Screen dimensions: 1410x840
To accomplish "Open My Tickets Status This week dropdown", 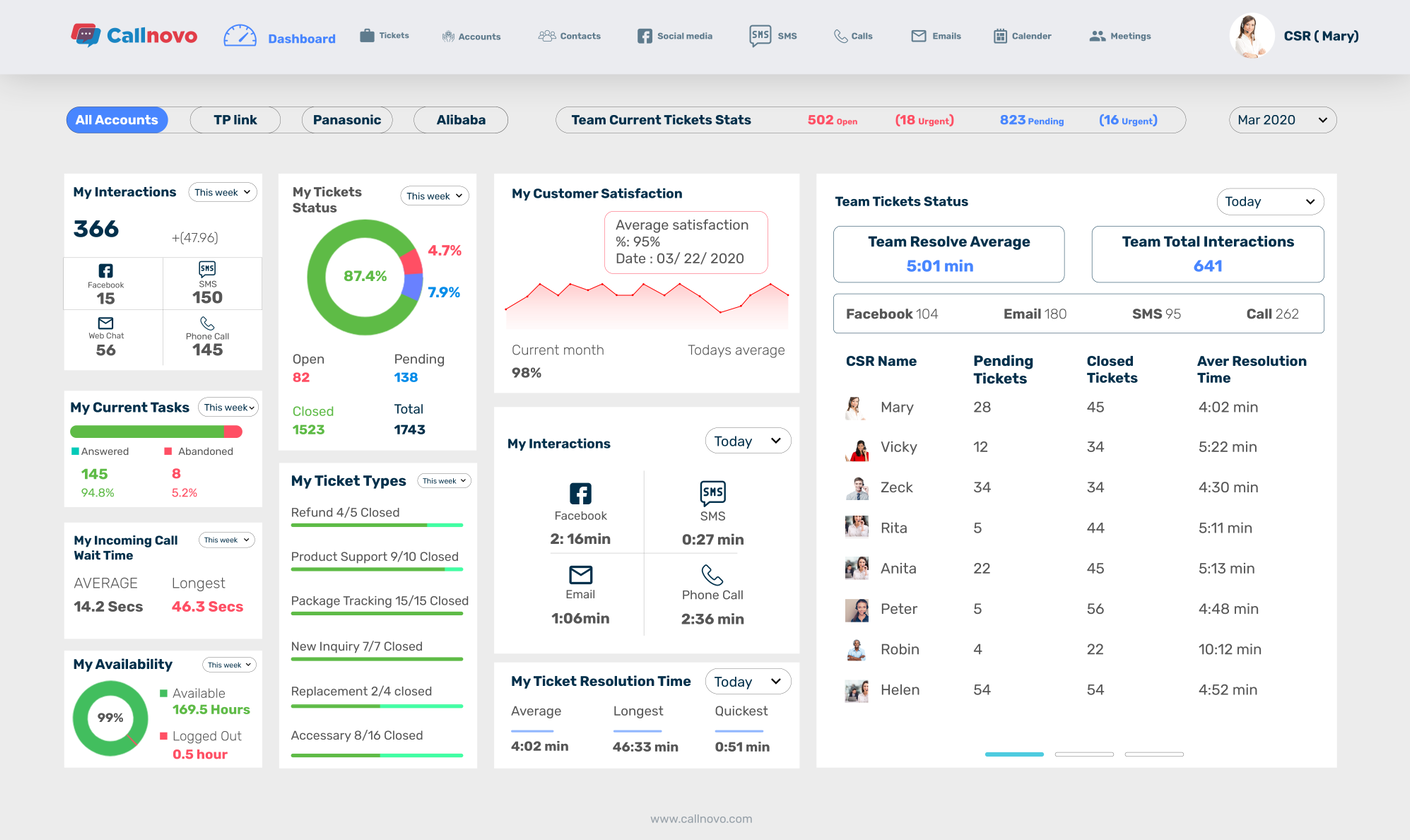I will click(434, 196).
